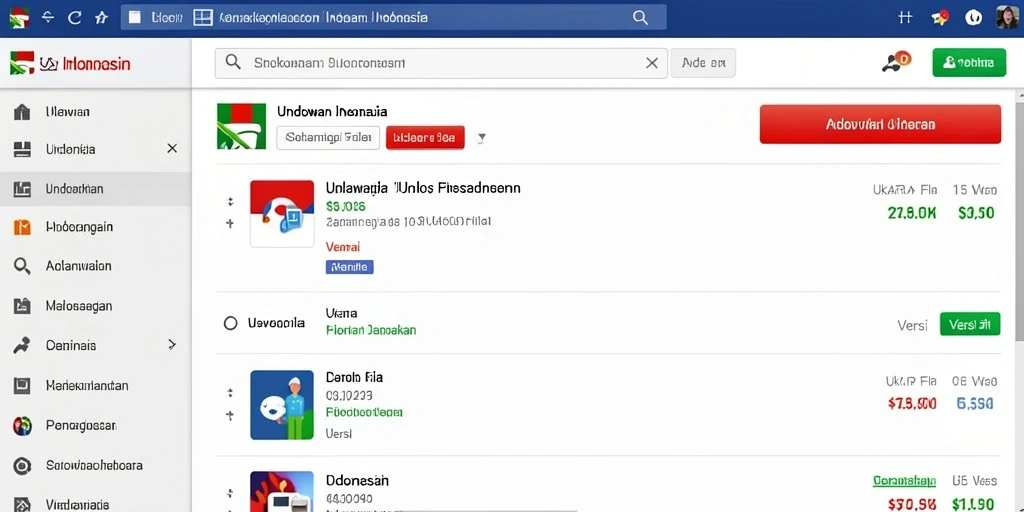Open Malosaegan in the sidebar
1024x512 pixels.
click(x=95, y=306)
